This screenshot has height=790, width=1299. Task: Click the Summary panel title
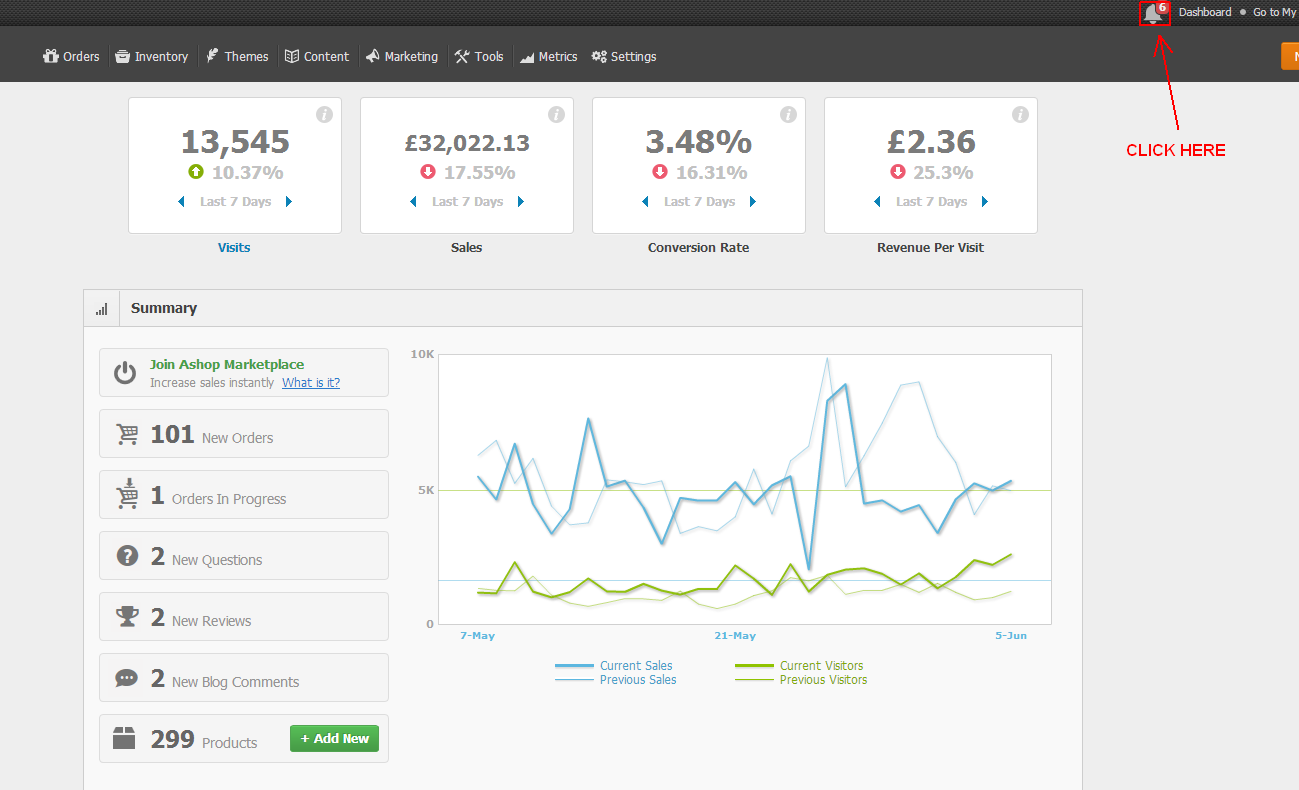164,308
